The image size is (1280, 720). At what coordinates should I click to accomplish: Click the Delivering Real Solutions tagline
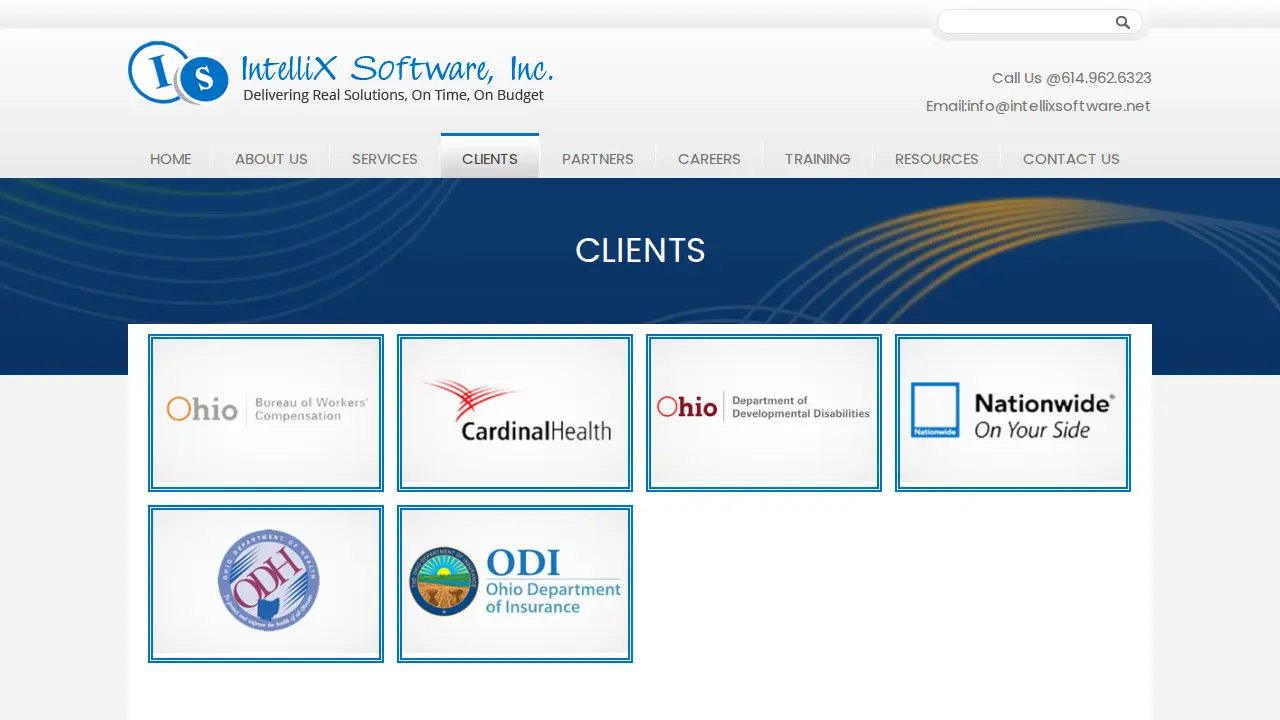tap(393, 95)
